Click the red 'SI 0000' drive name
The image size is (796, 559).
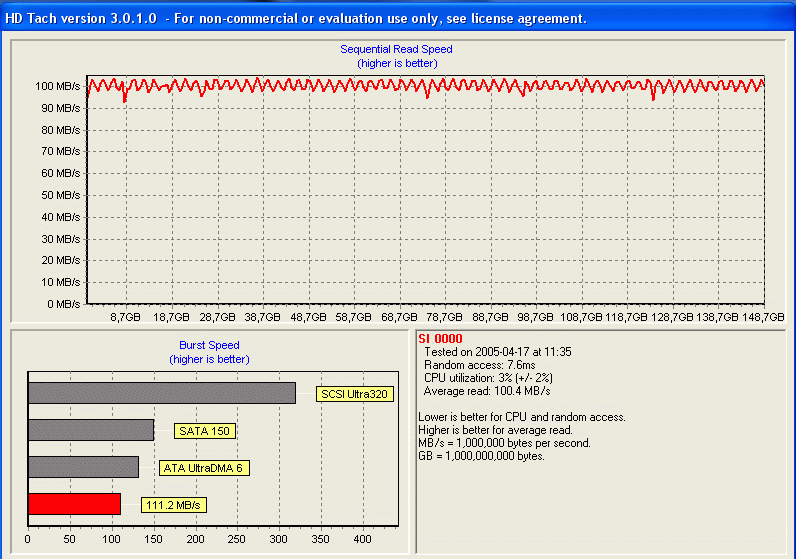point(440,339)
